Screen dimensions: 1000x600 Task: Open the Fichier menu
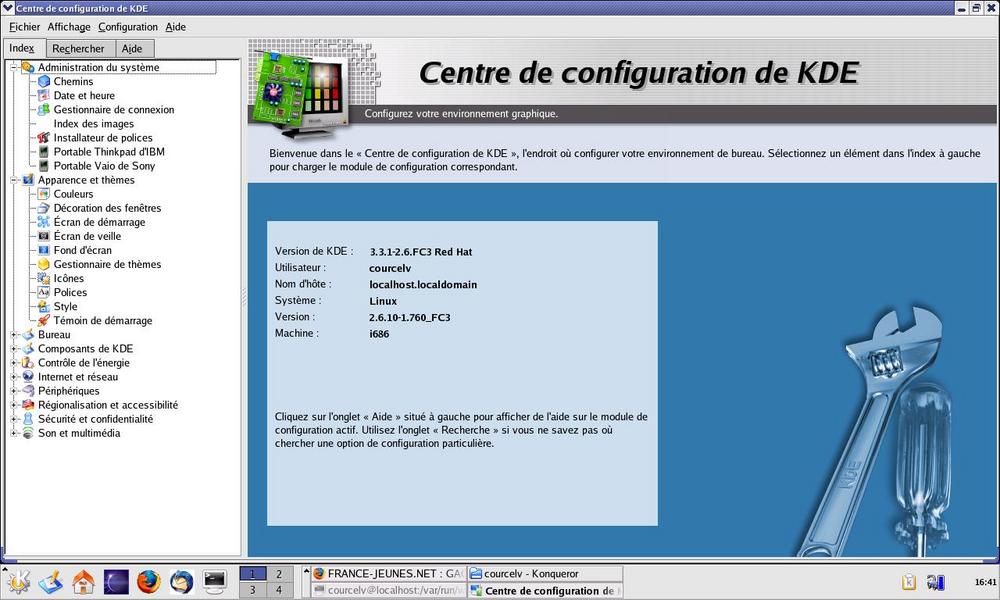(x=24, y=27)
